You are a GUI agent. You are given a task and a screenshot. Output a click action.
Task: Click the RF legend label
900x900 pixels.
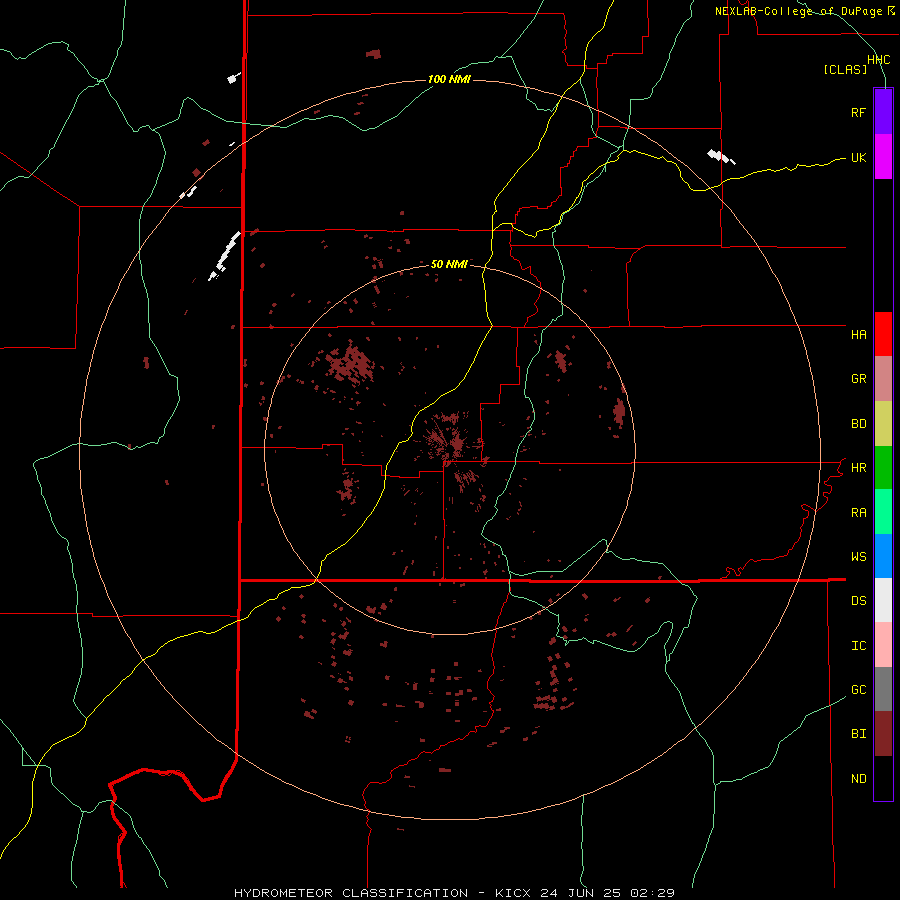coord(858,113)
